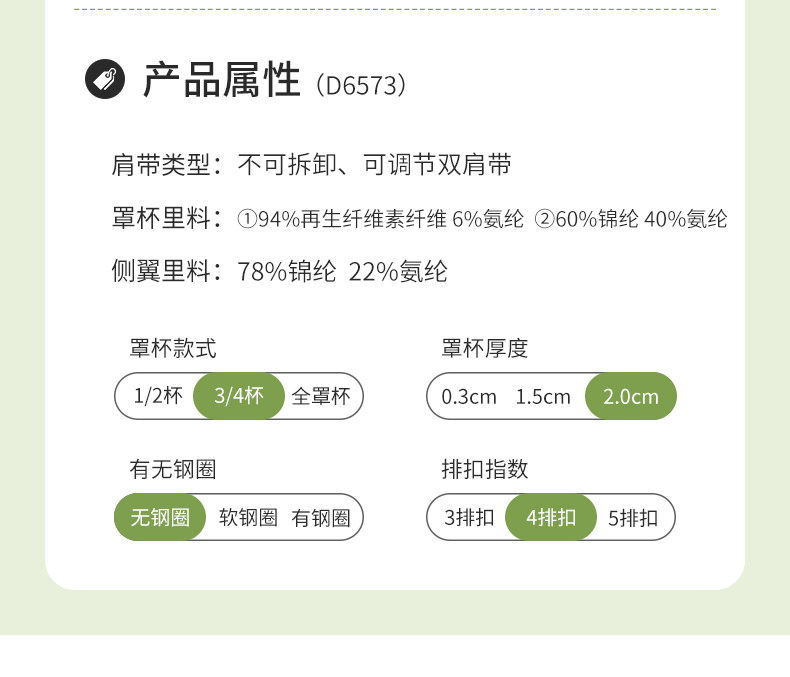Select the 软钢圈 wire option

[248, 518]
